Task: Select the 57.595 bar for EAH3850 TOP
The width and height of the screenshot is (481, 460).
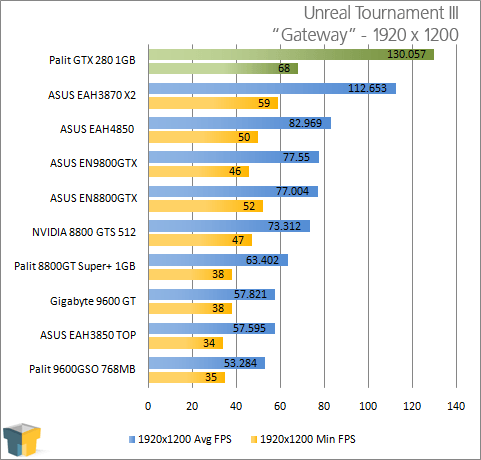Action: tap(212, 329)
